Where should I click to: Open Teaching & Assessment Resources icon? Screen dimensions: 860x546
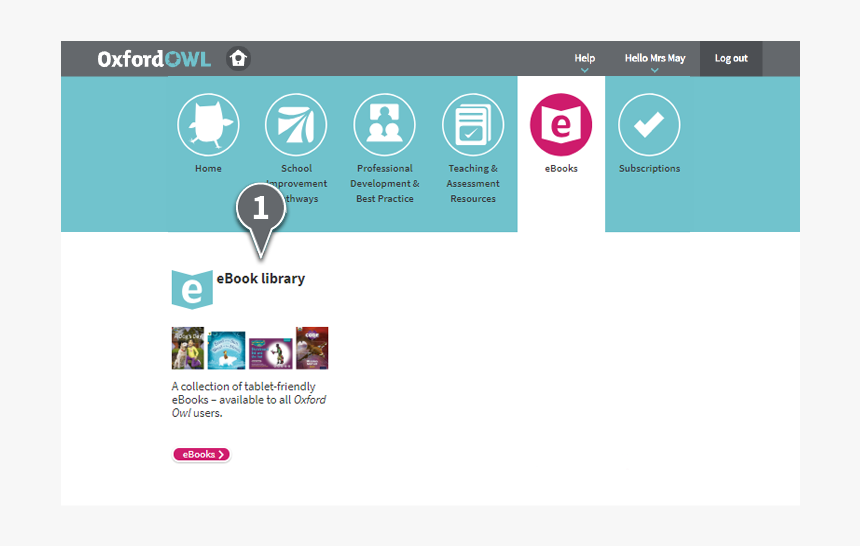point(473,125)
